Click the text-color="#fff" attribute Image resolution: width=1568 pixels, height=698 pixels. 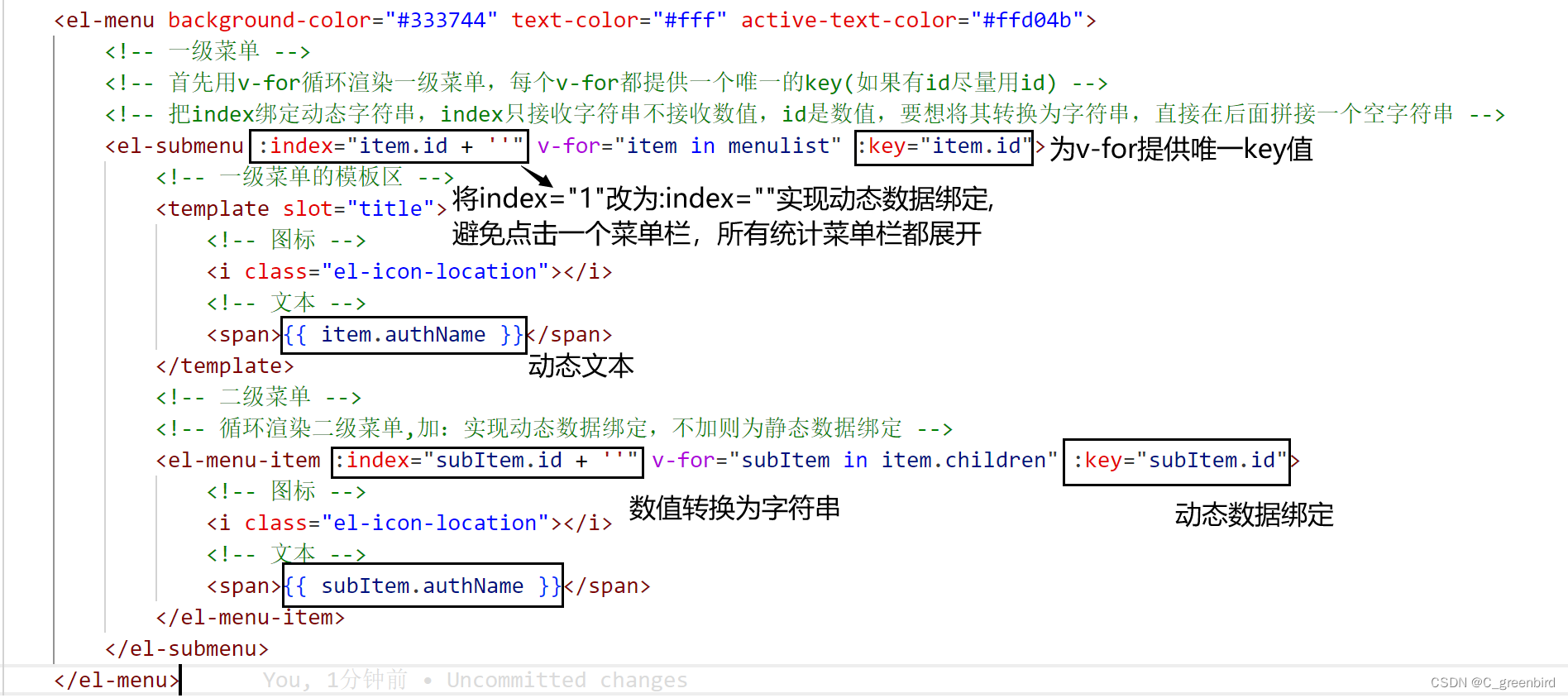619,20
